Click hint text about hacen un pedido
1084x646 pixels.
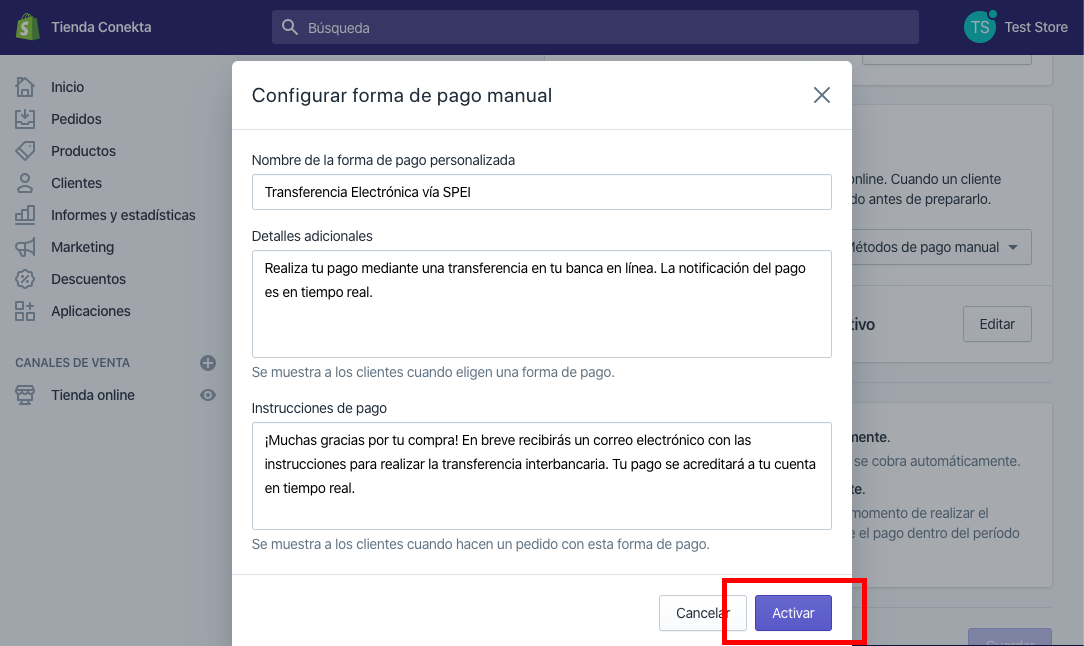480,544
